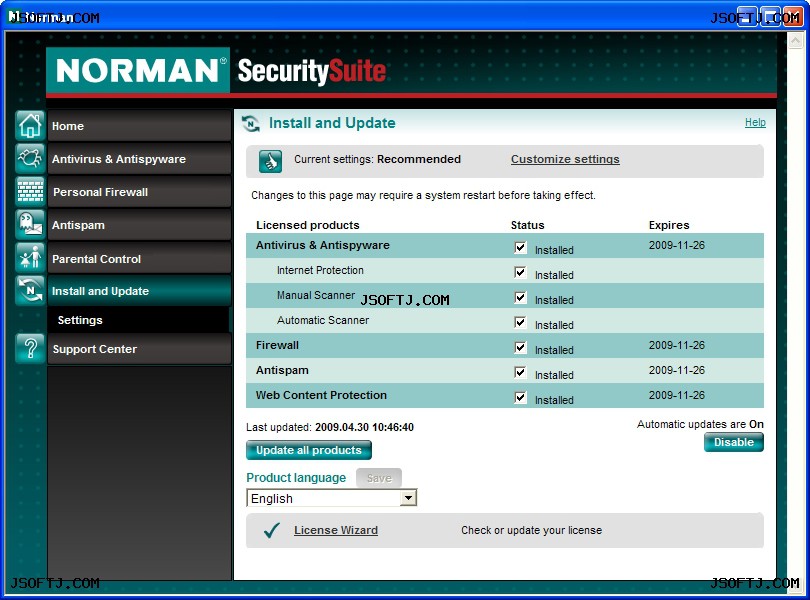
Task: Click the Antivirus & Antispyware bug icon
Action: 30,159
